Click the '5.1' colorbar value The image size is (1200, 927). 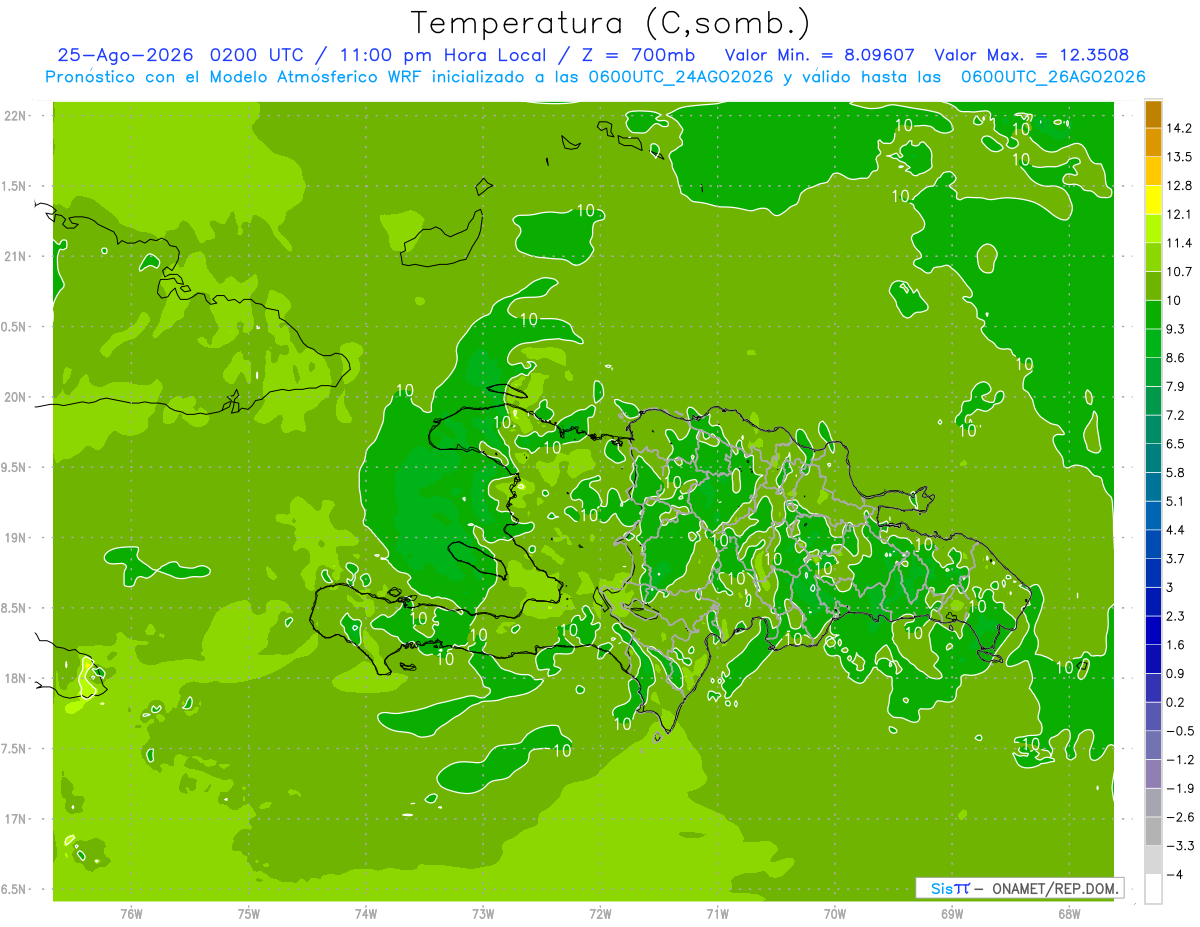[1176, 501]
